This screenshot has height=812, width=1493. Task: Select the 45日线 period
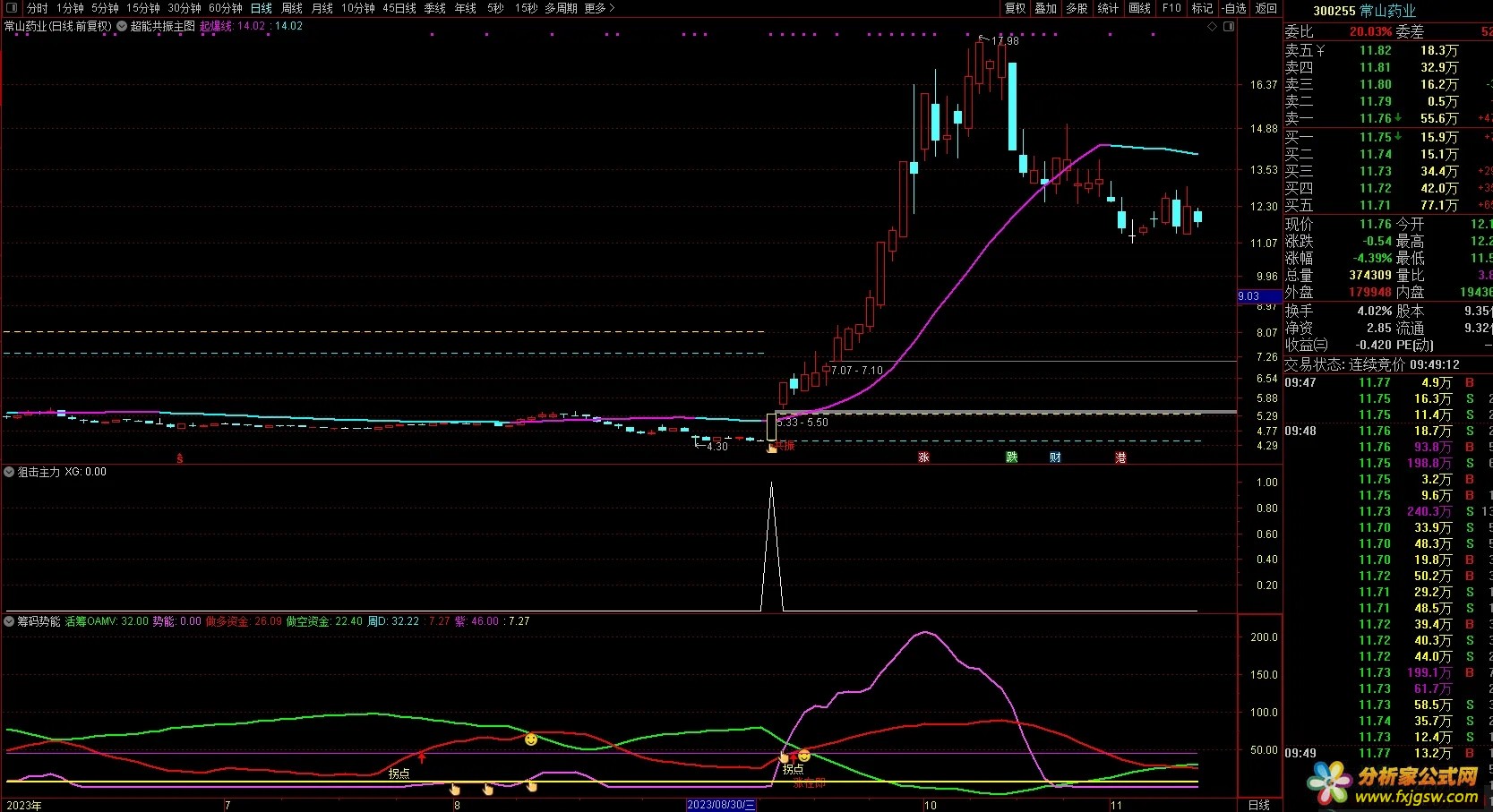click(399, 8)
